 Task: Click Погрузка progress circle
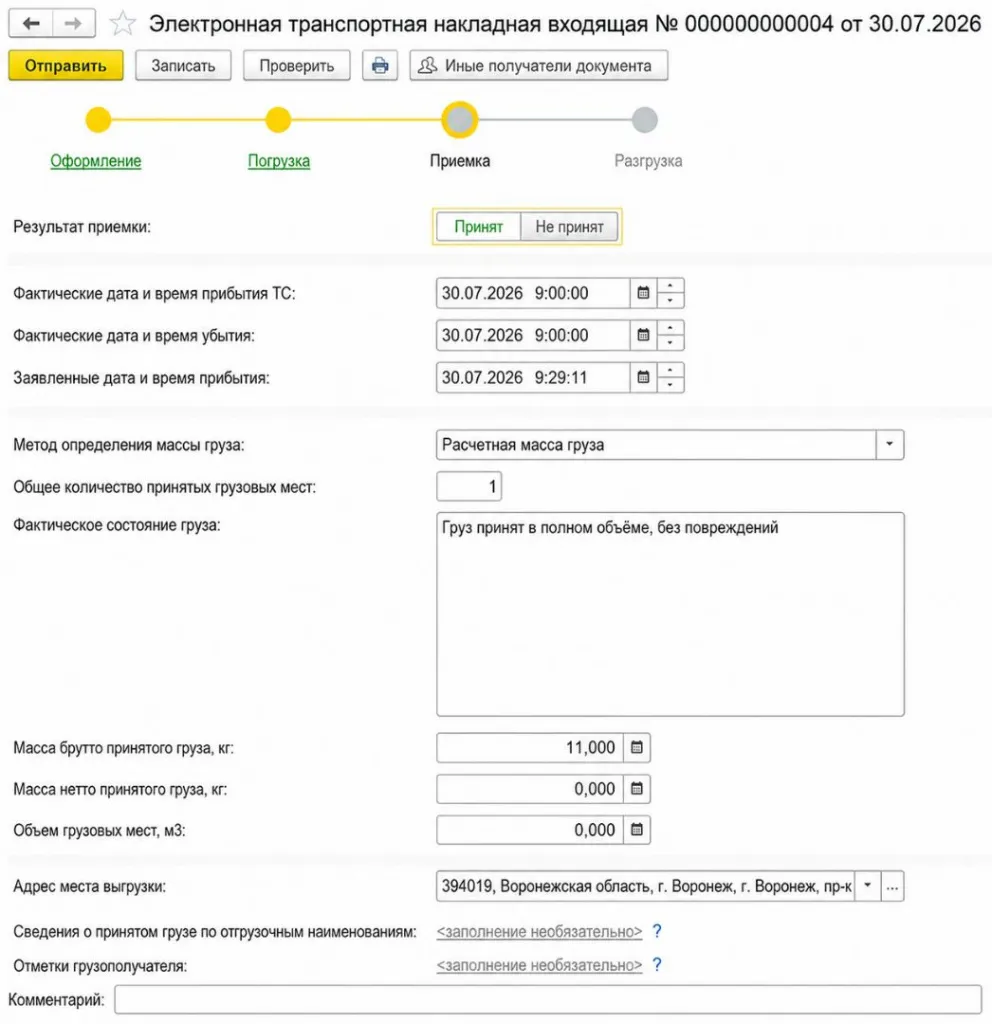(278, 120)
